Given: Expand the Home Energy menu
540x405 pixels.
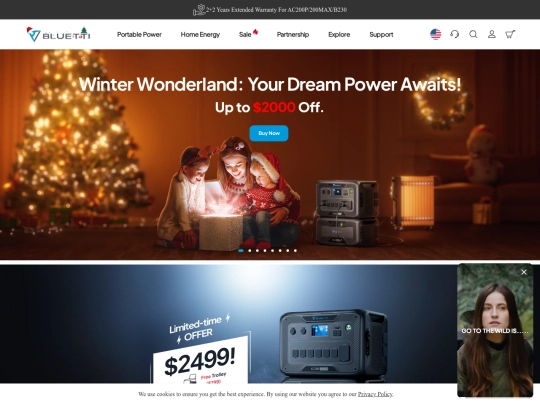Looking at the screenshot, I should click(x=200, y=34).
